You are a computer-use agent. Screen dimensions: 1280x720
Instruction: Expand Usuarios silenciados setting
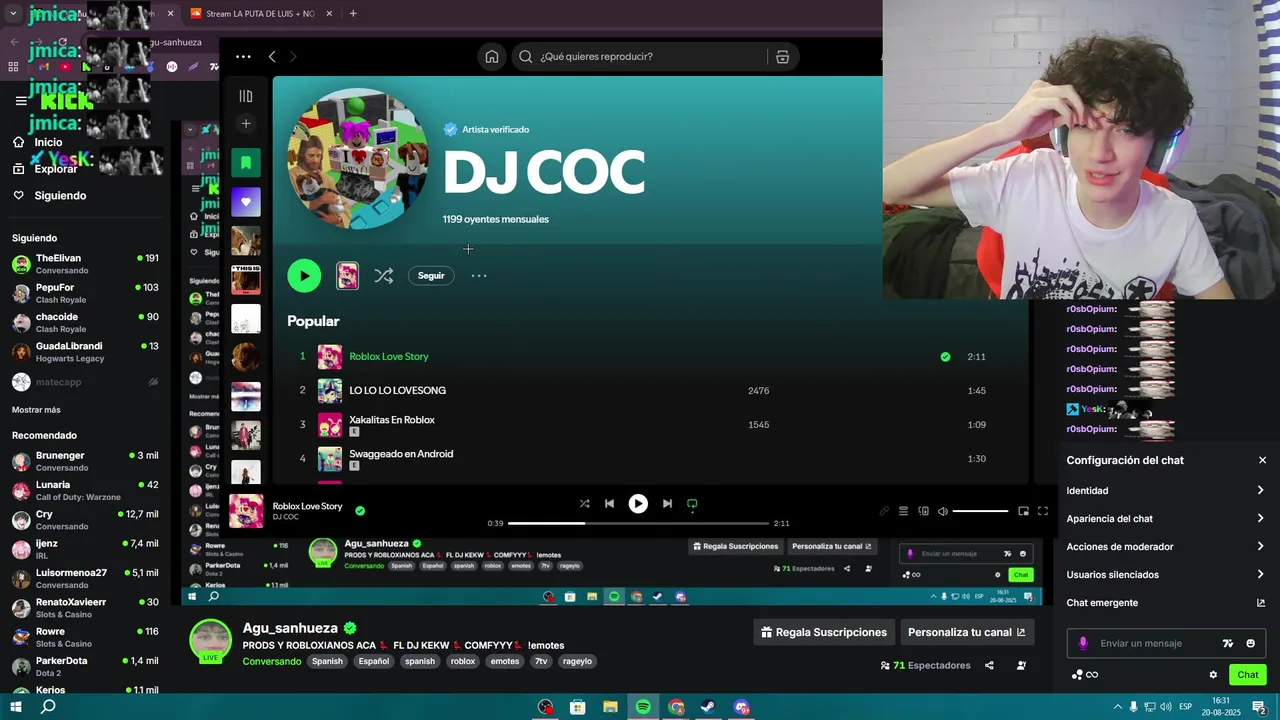[1166, 575]
